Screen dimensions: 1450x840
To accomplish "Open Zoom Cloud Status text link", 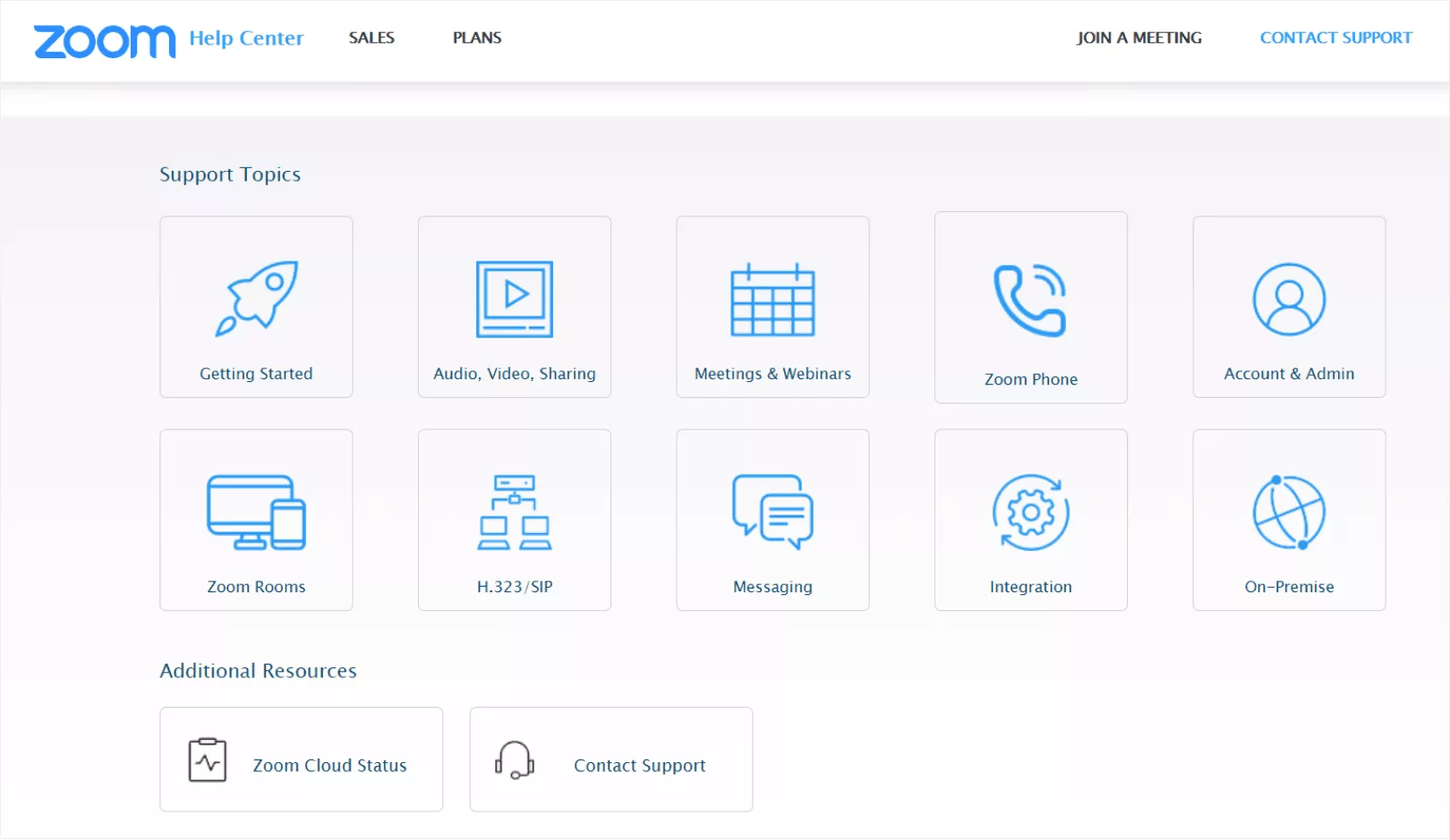I will pos(329,766).
